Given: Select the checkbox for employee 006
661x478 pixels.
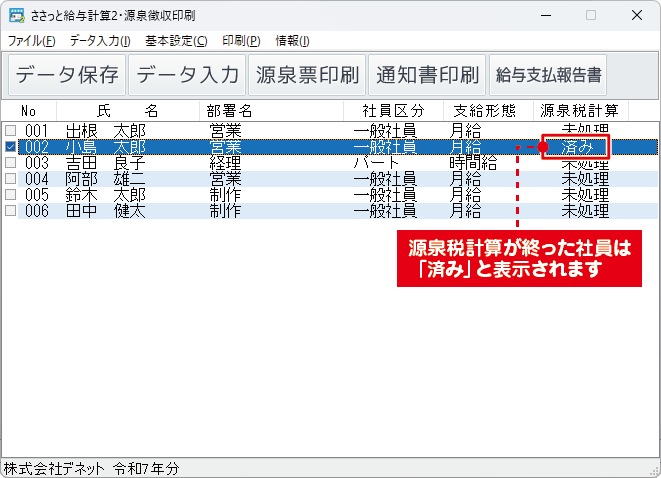Looking at the screenshot, I should tap(10, 211).
